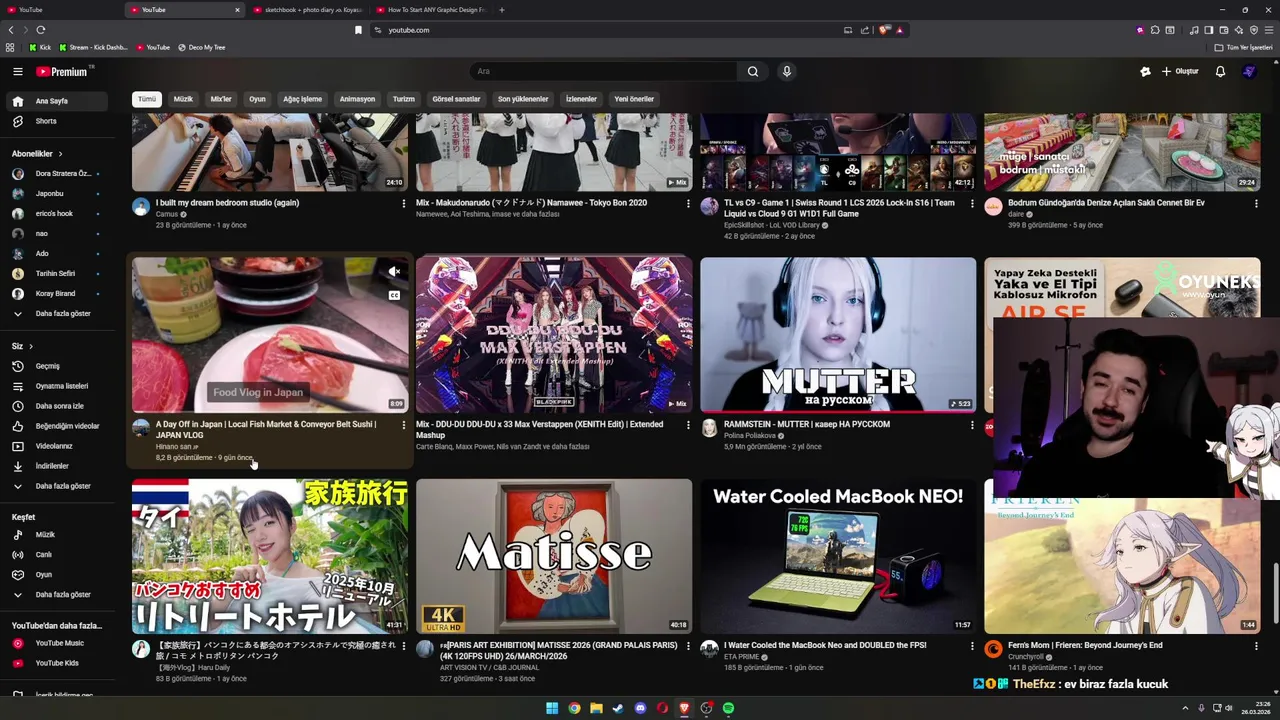The width and height of the screenshot is (1280, 720).
Task: Unmute the Japan vlog thumbnail preview
Action: (x=394, y=272)
